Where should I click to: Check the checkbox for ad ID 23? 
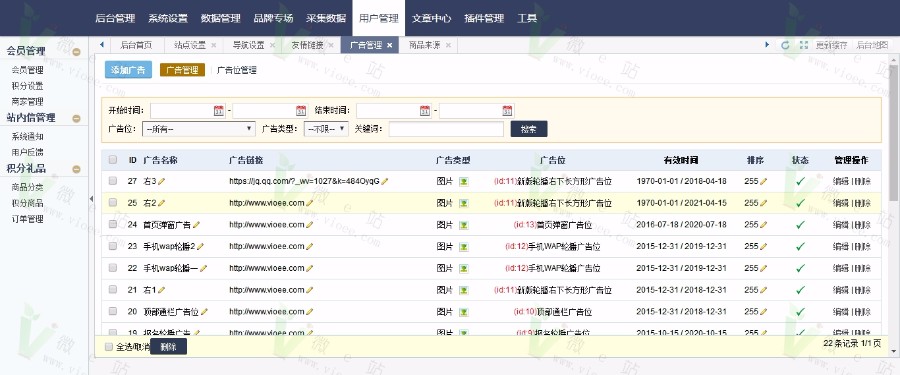point(112,246)
